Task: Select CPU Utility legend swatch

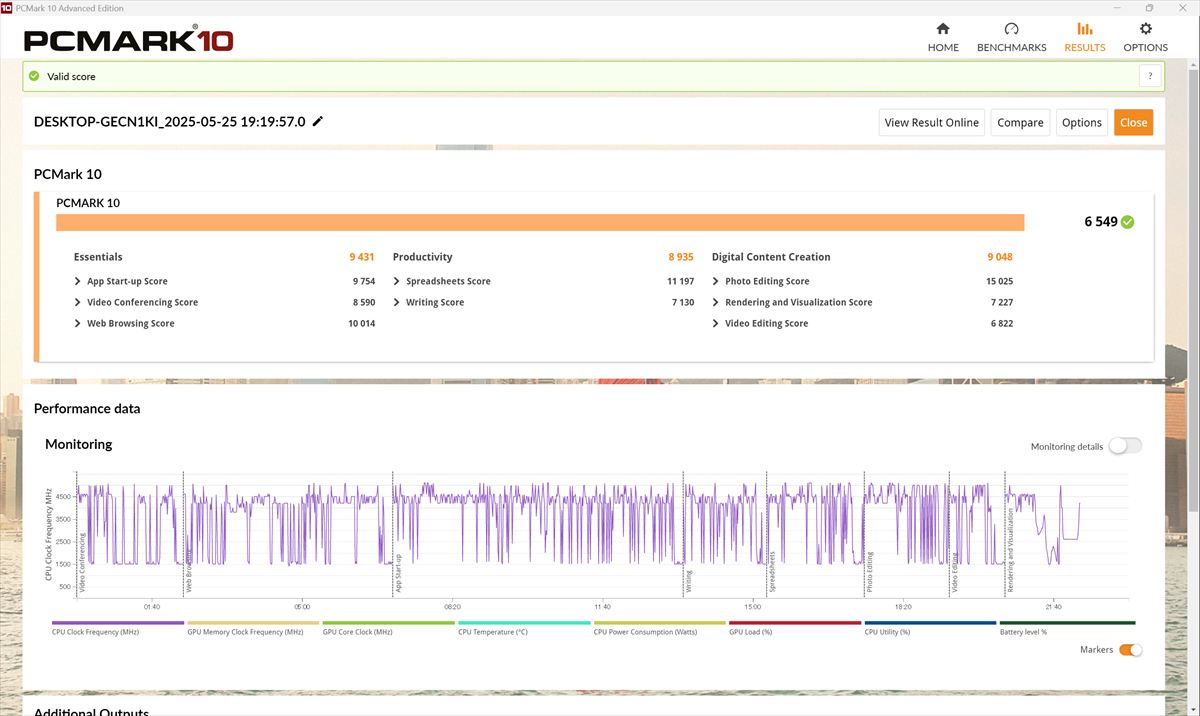Action: (931, 623)
